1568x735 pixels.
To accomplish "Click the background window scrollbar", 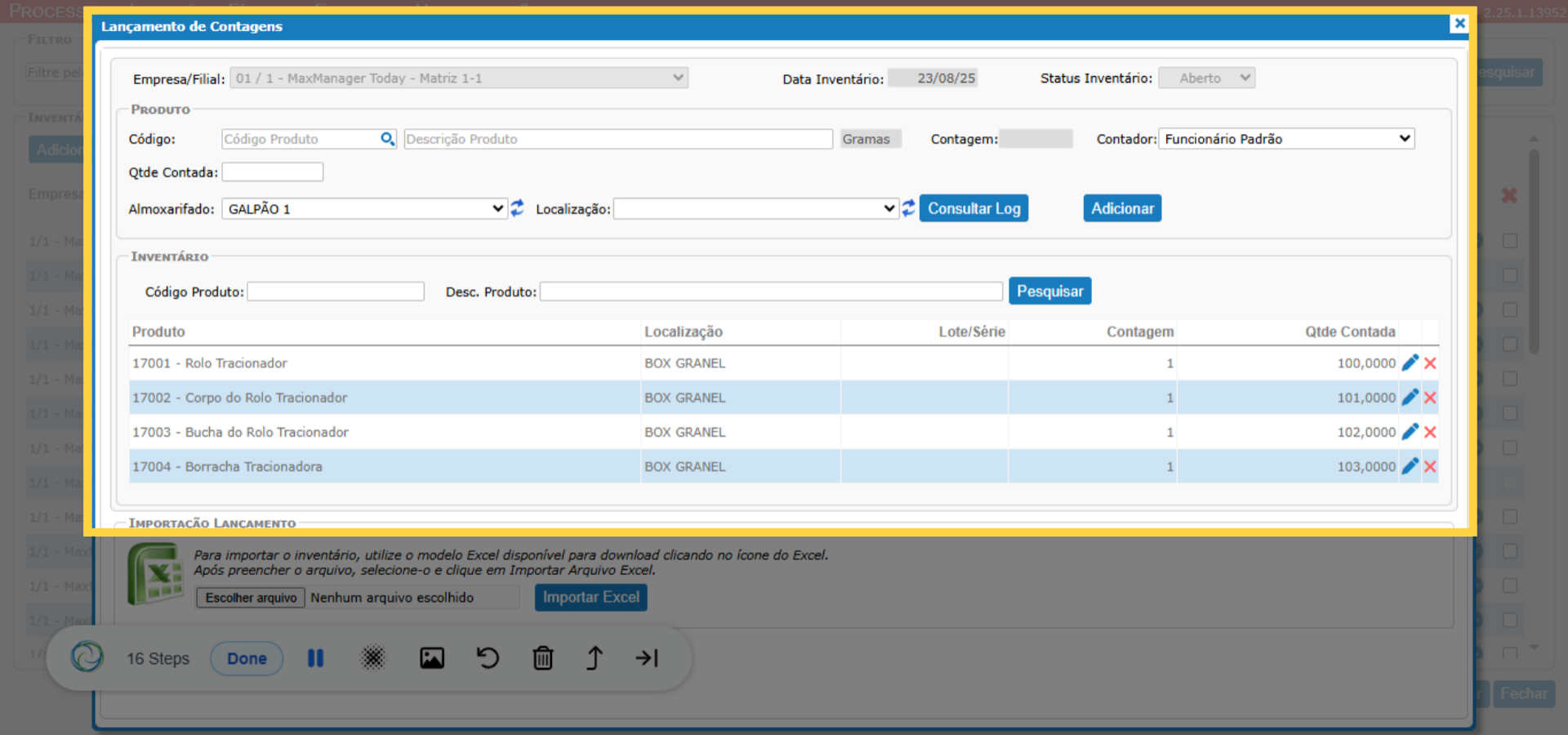I will pyautogui.click(x=1535, y=252).
